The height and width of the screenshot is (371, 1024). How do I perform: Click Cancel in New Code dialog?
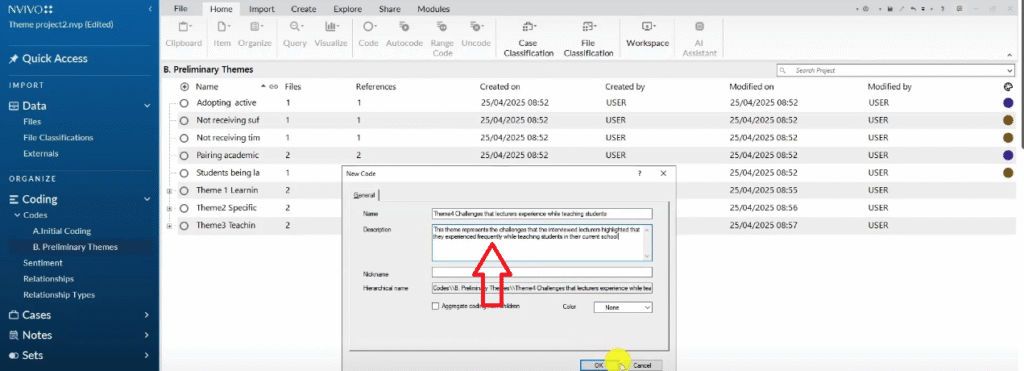(x=642, y=365)
